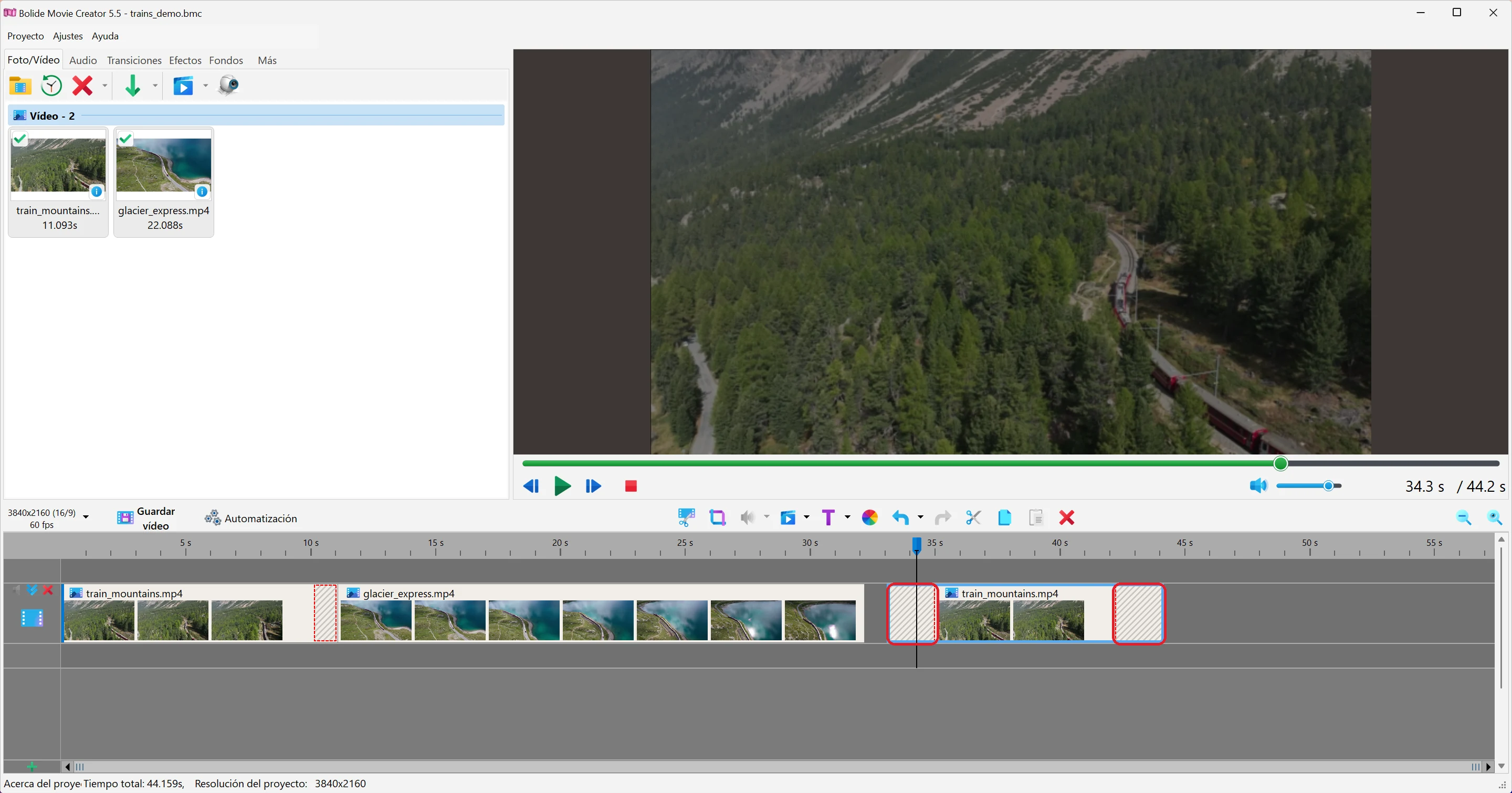Open the webcam capture icon
Viewport: 1512px width, 793px height.
pos(228,86)
